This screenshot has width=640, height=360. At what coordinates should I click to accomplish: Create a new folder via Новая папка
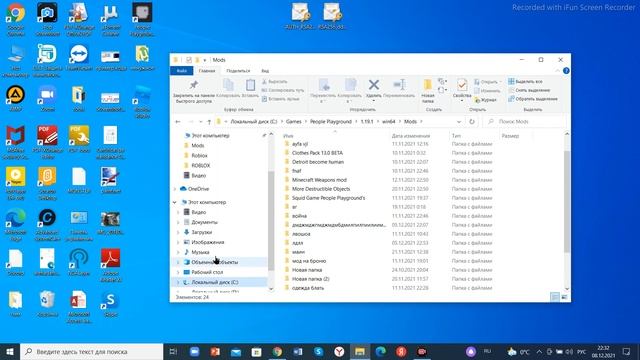coord(427,91)
